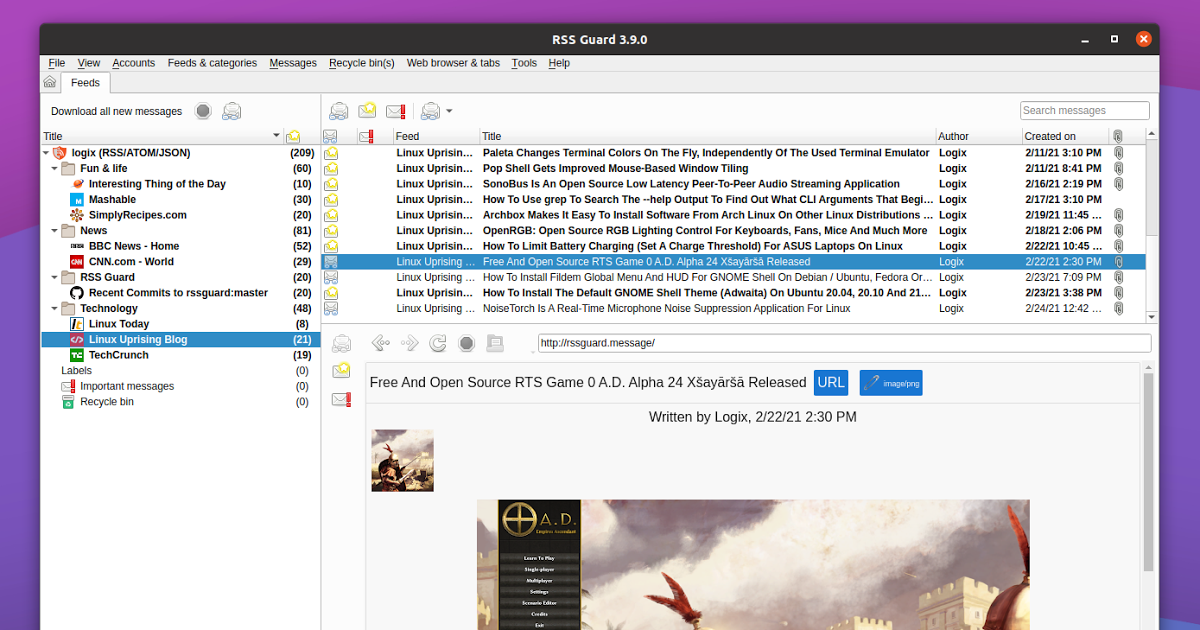Sort messages by the importance column icon
Viewport: 1200px width, 630px height.
click(x=366, y=136)
